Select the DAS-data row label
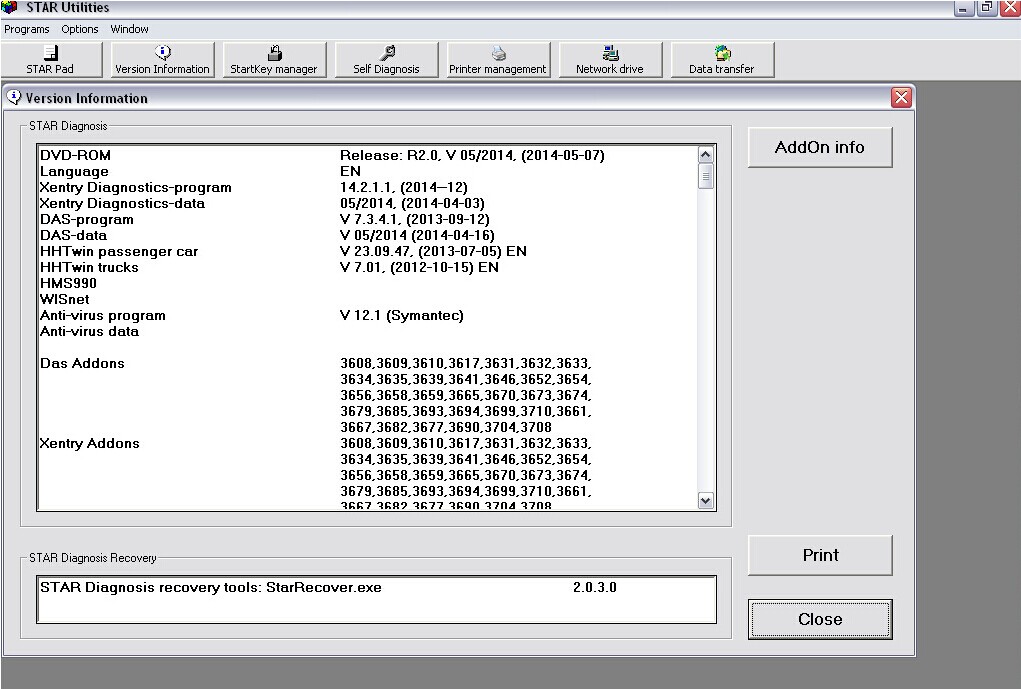The width and height of the screenshot is (1021, 689). [x=74, y=235]
